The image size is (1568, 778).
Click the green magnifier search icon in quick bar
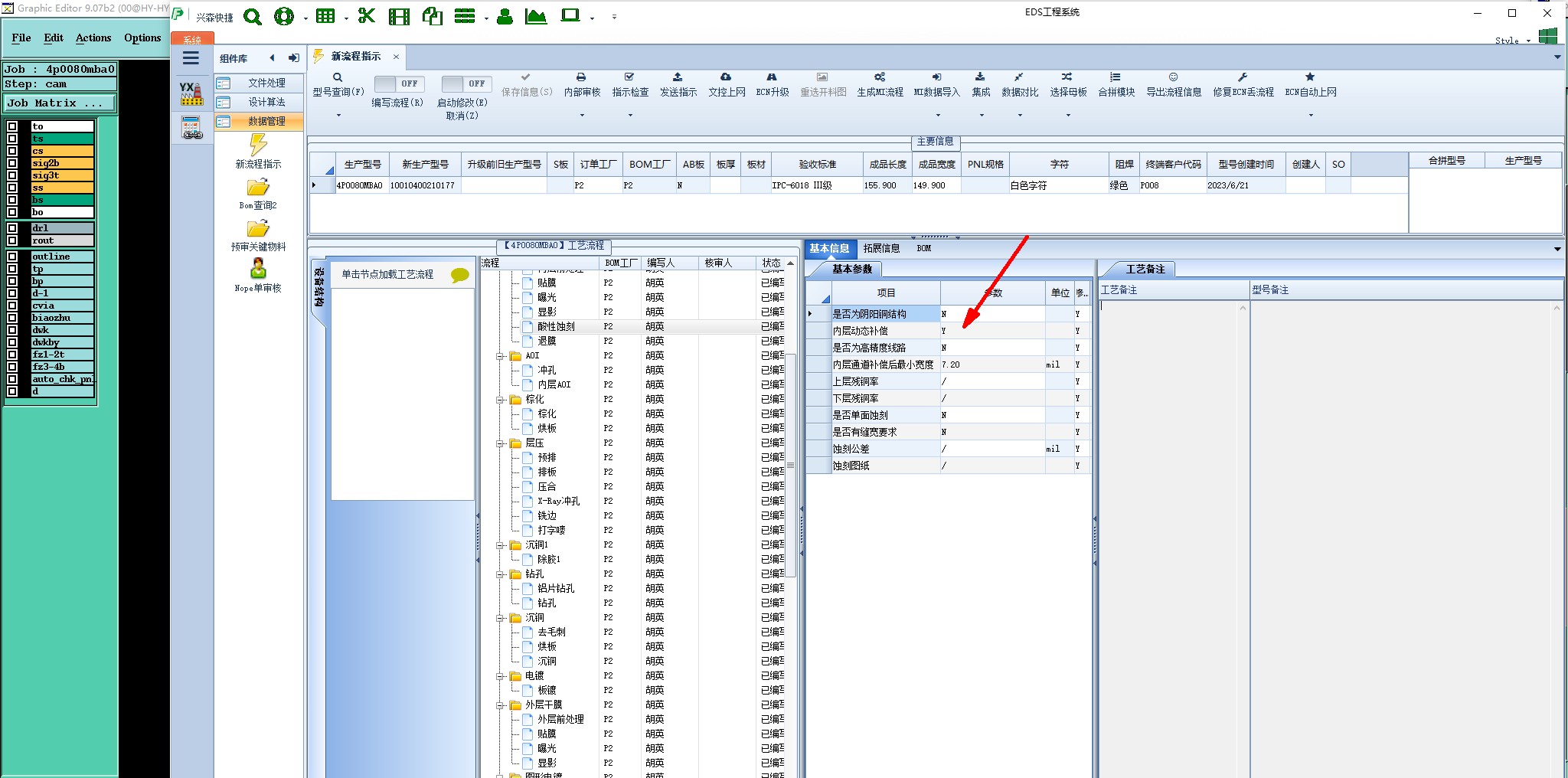point(253,16)
